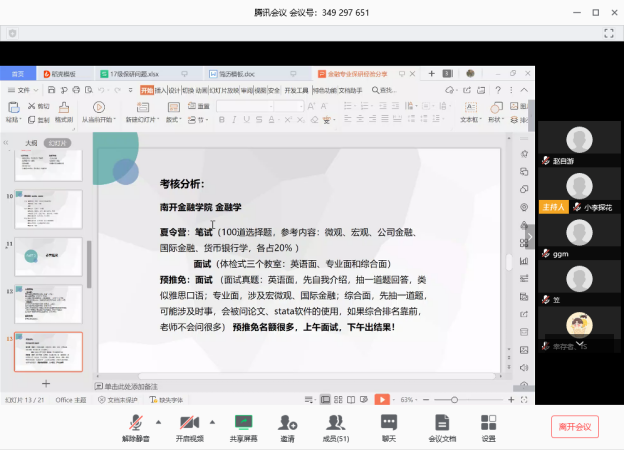Image resolution: width=624 pixels, height=450 pixels.
Task: Unmute microphone with 解除静音 icon
Action: [140, 423]
